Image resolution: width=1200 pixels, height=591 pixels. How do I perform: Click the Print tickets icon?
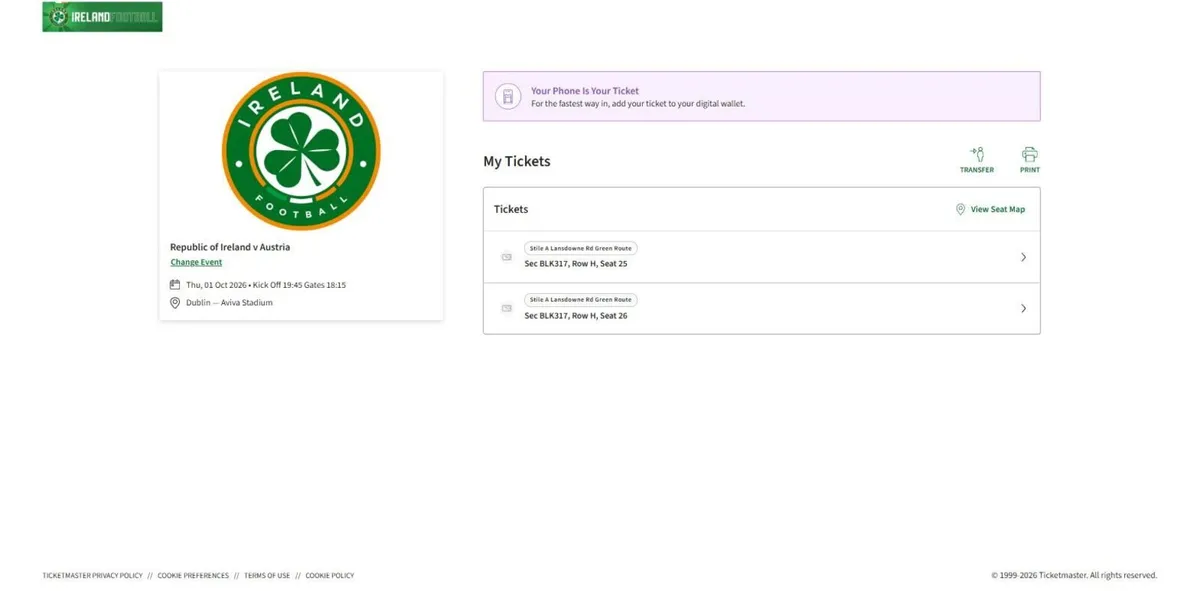point(1029,154)
